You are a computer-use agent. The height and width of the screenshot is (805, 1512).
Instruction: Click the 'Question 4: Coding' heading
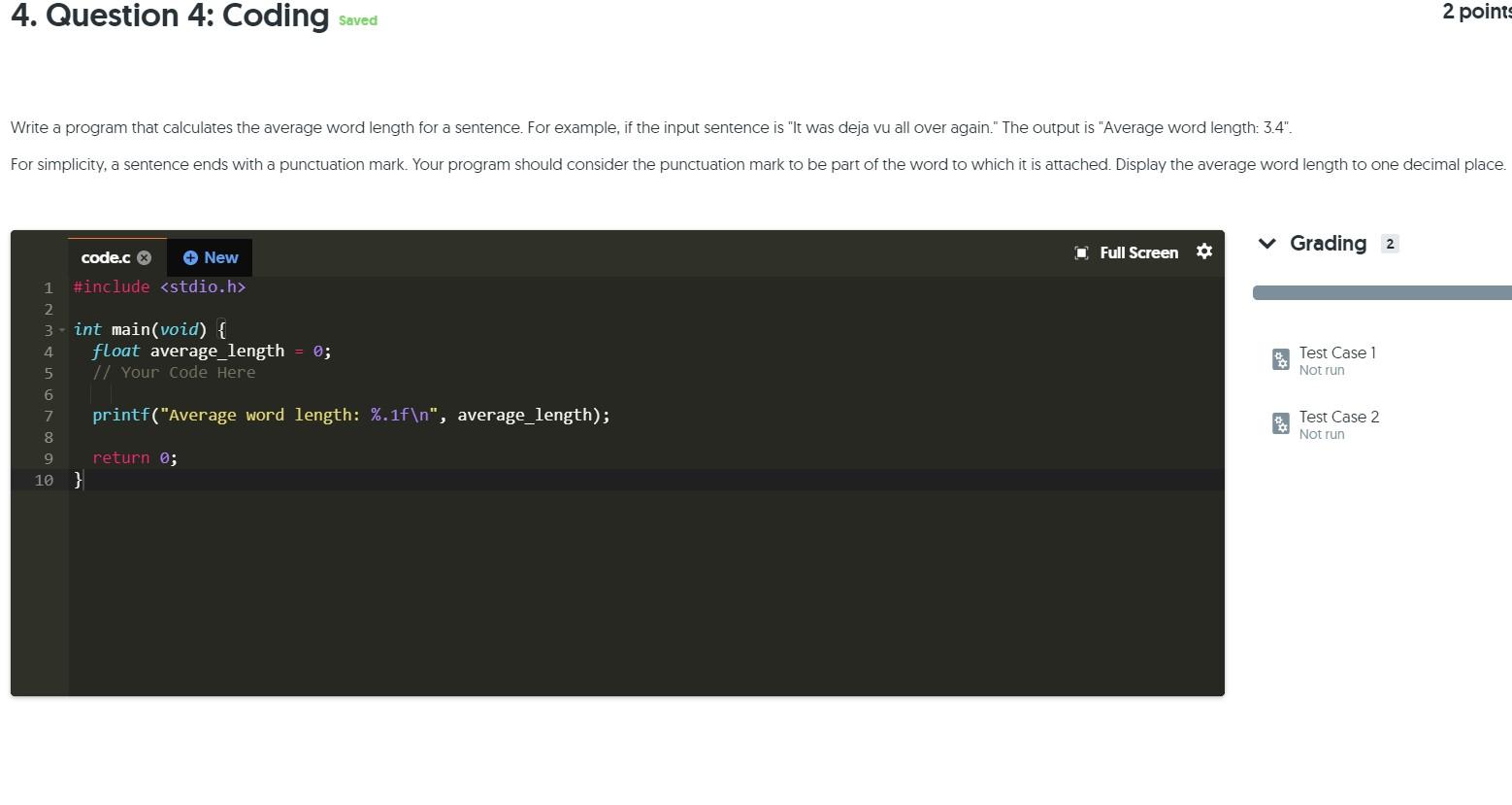(170, 16)
